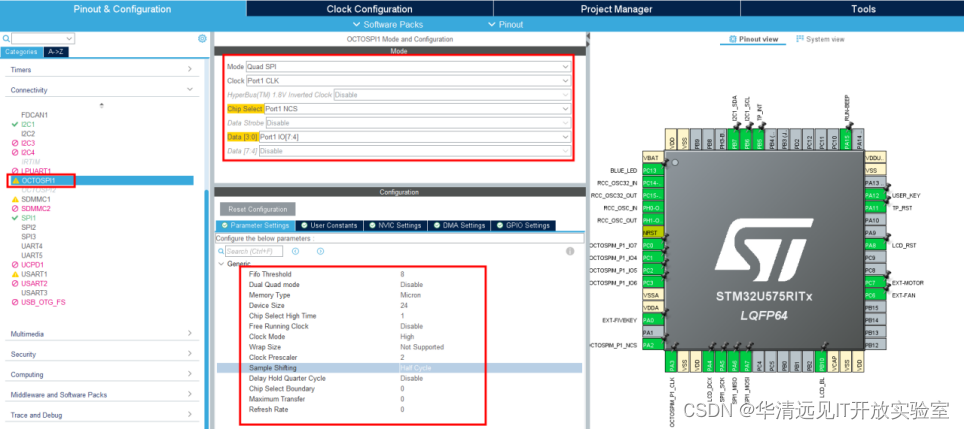Switch to System view

(x=820, y=39)
